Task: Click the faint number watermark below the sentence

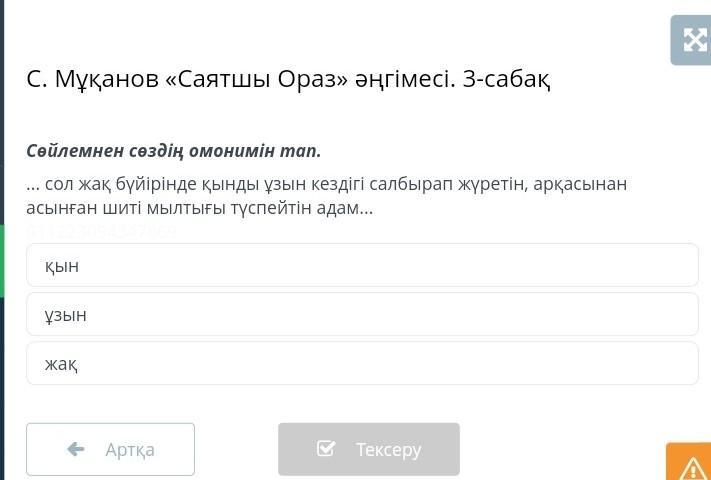Action: 102,231
